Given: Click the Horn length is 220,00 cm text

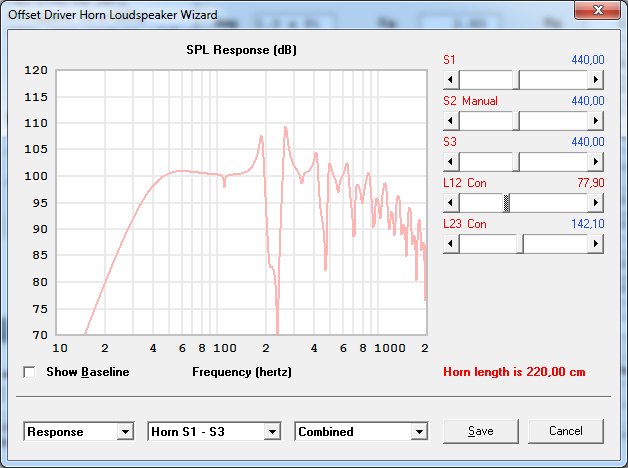Looking at the screenshot, I should (x=514, y=372).
